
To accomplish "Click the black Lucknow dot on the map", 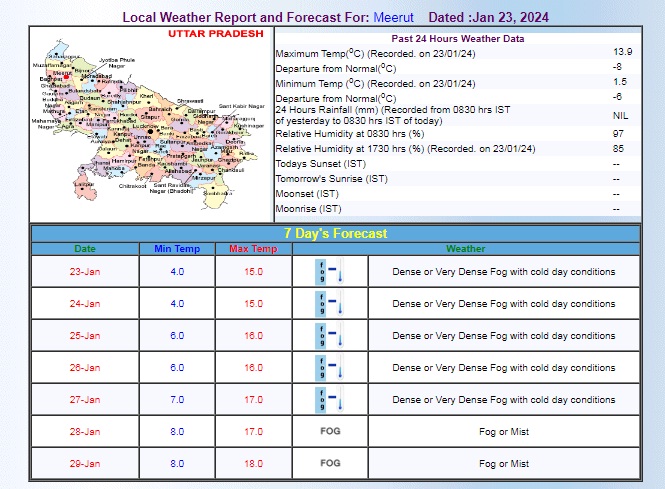I will [150, 132].
